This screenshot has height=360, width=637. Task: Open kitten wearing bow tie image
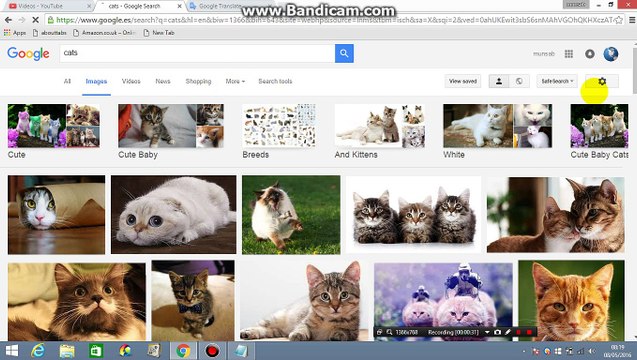(193, 301)
